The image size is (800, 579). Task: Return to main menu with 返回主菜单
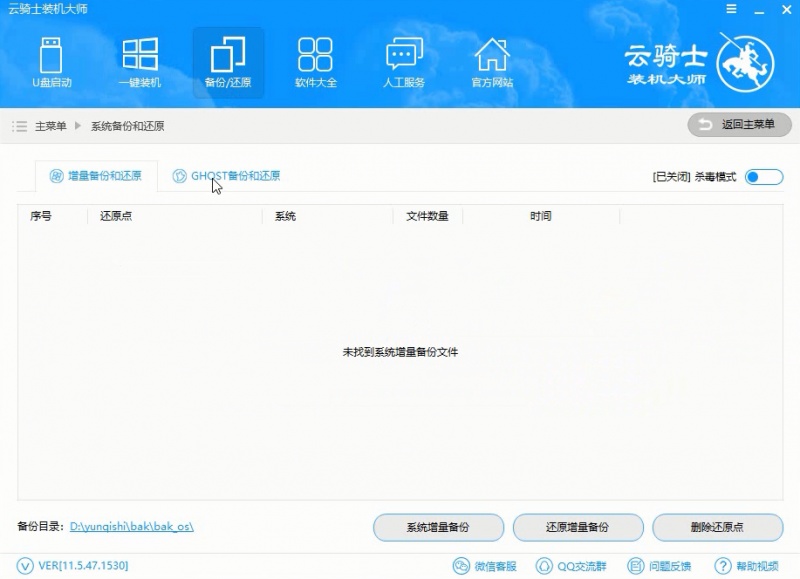pos(739,124)
